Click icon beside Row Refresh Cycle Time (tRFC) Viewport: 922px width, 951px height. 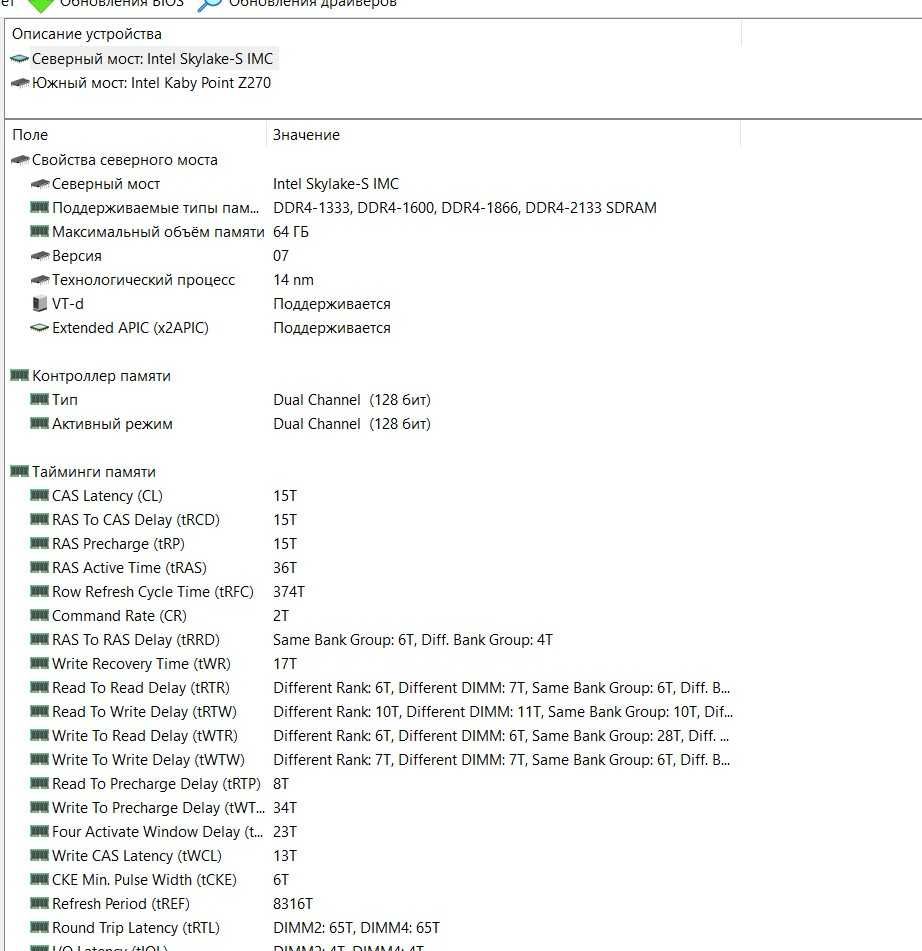click(39, 591)
